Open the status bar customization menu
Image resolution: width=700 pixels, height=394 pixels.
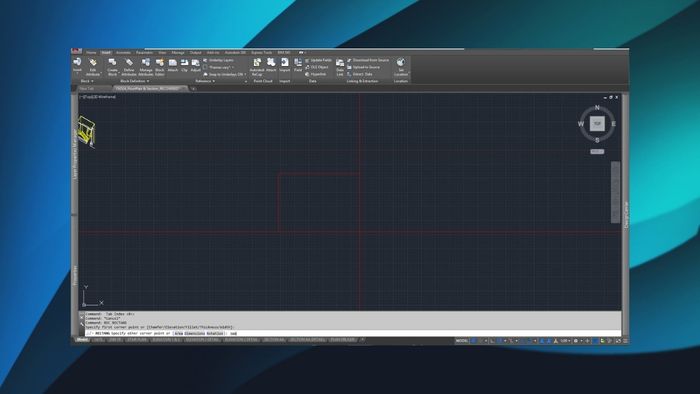pyautogui.click(x=625, y=341)
